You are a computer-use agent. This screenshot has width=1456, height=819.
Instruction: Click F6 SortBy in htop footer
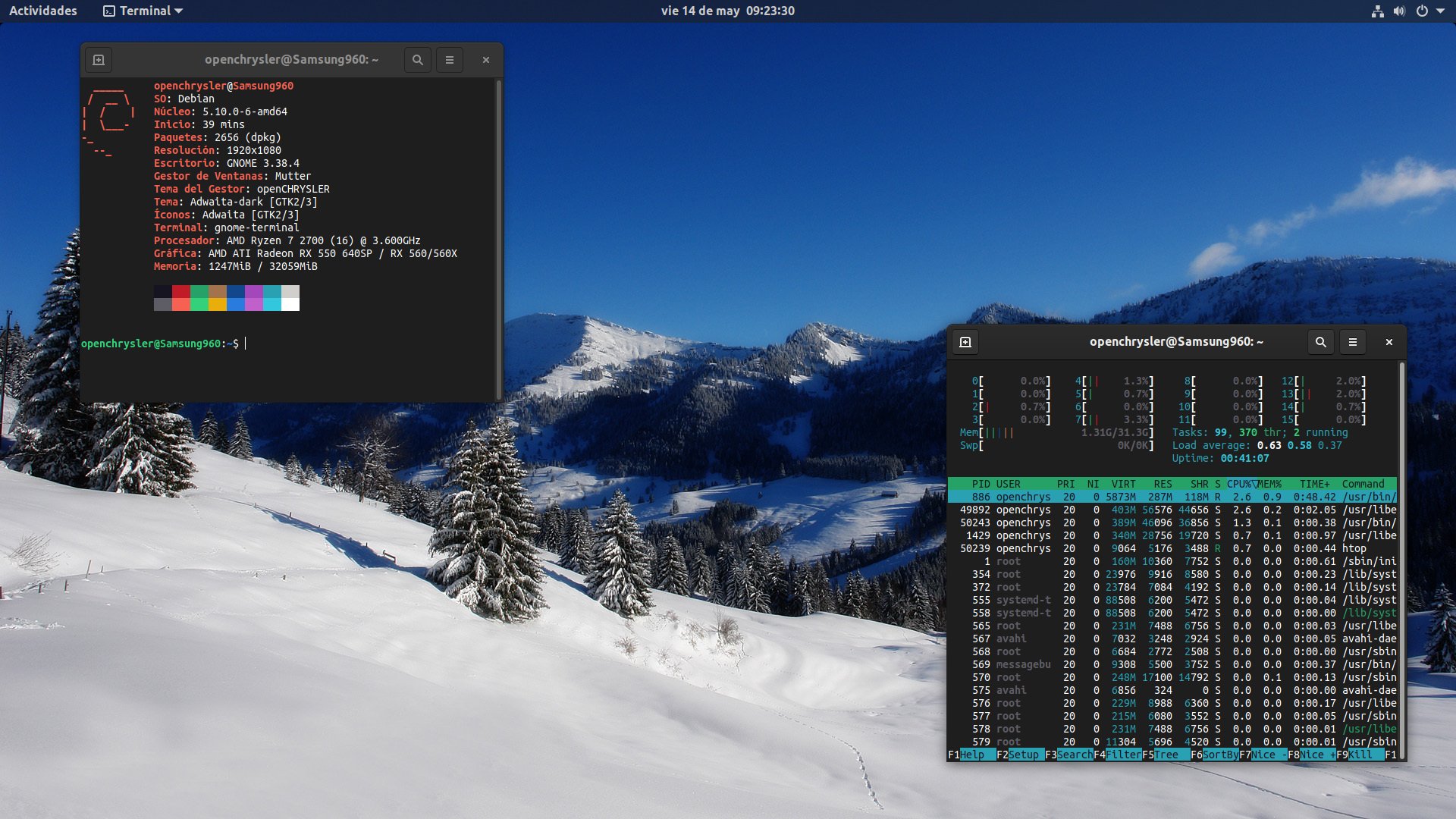[1219, 755]
